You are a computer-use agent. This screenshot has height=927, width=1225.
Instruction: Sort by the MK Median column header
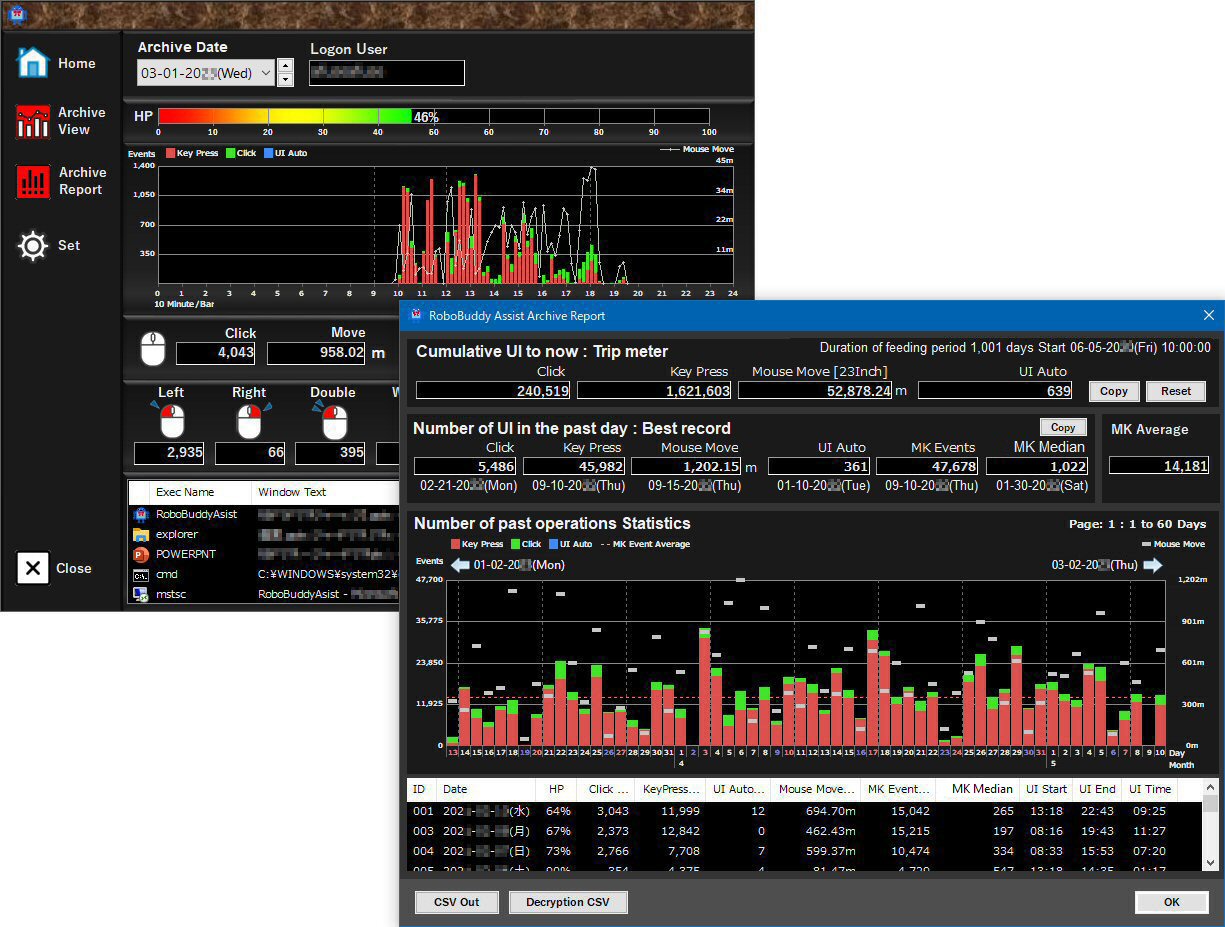coord(981,789)
